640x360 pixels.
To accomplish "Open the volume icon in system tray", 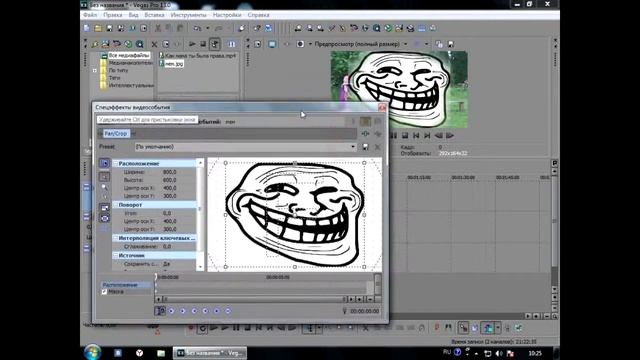I will coord(499,353).
